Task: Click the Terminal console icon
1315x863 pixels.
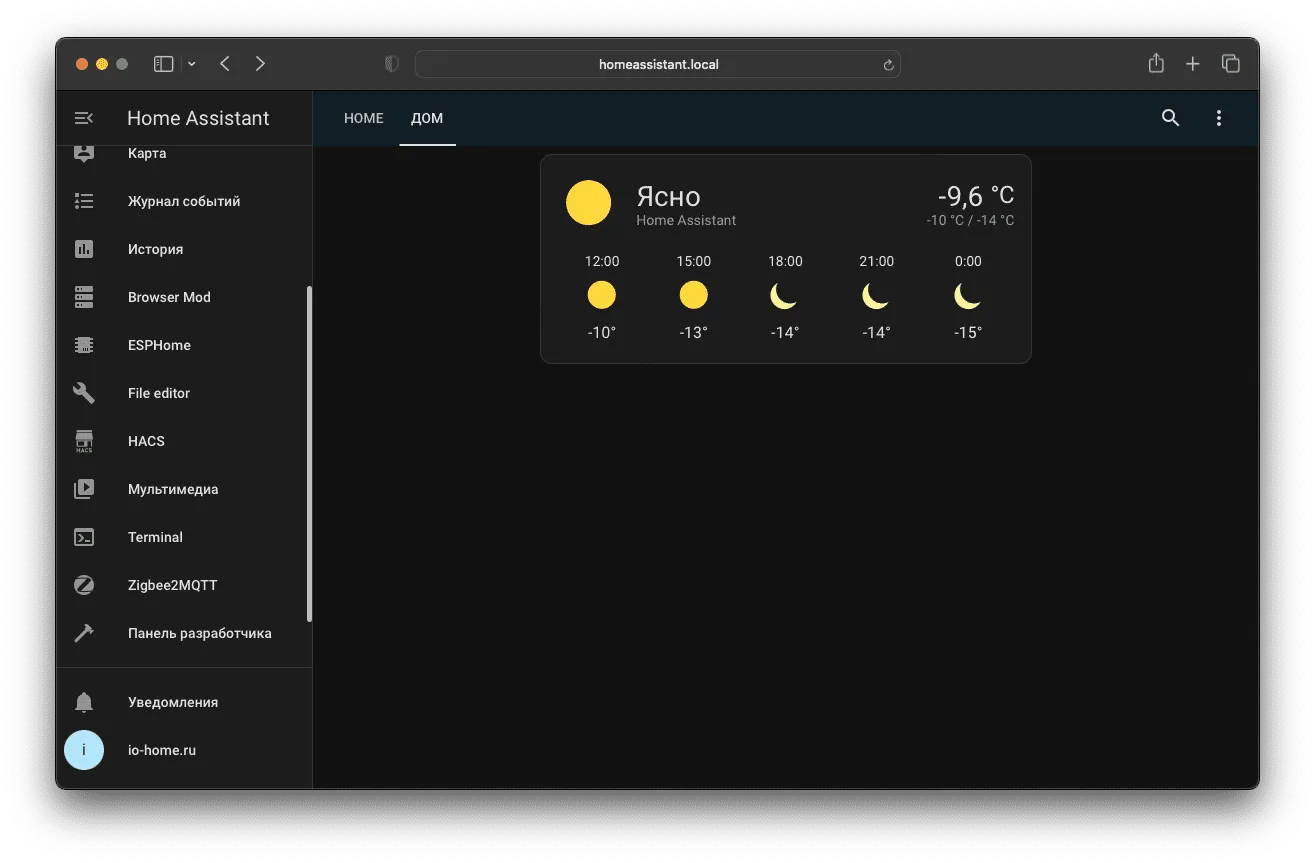Action: click(84, 537)
